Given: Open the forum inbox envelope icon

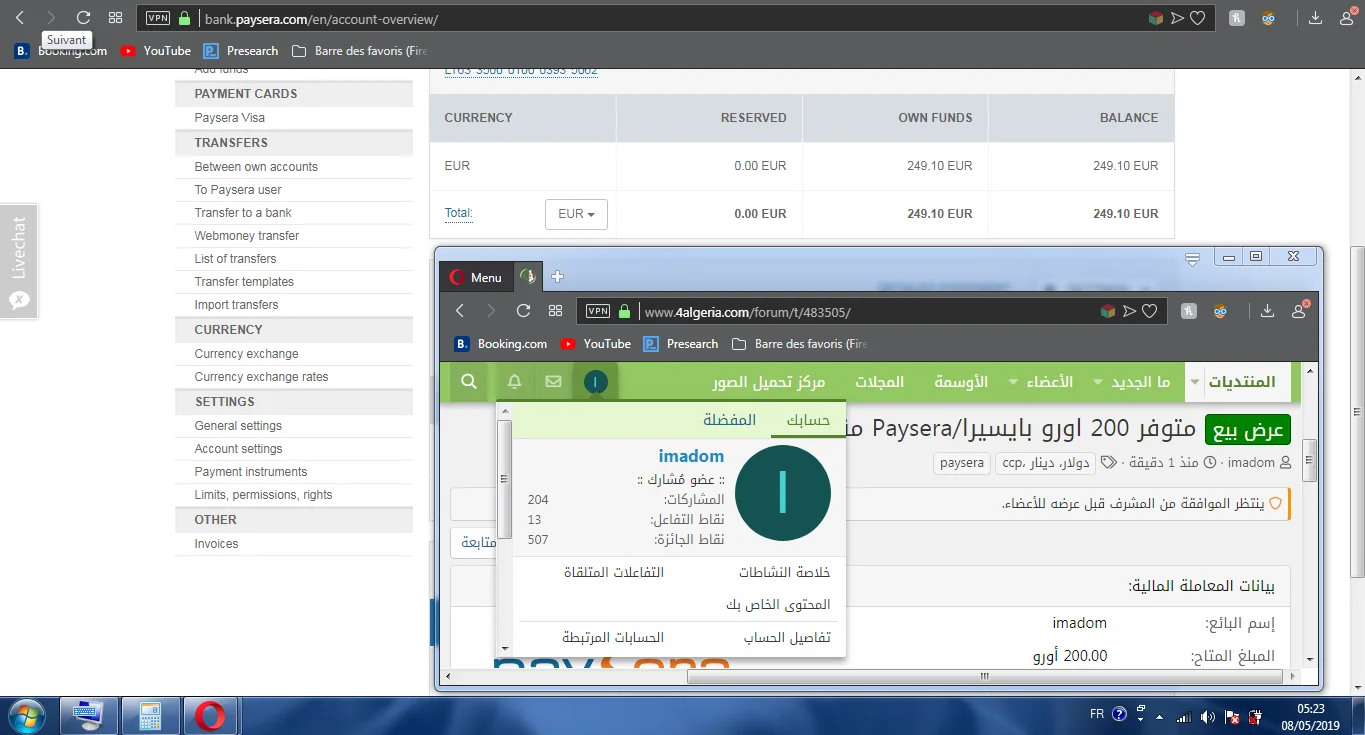Looking at the screenshot, I should (x=553, y=381).
